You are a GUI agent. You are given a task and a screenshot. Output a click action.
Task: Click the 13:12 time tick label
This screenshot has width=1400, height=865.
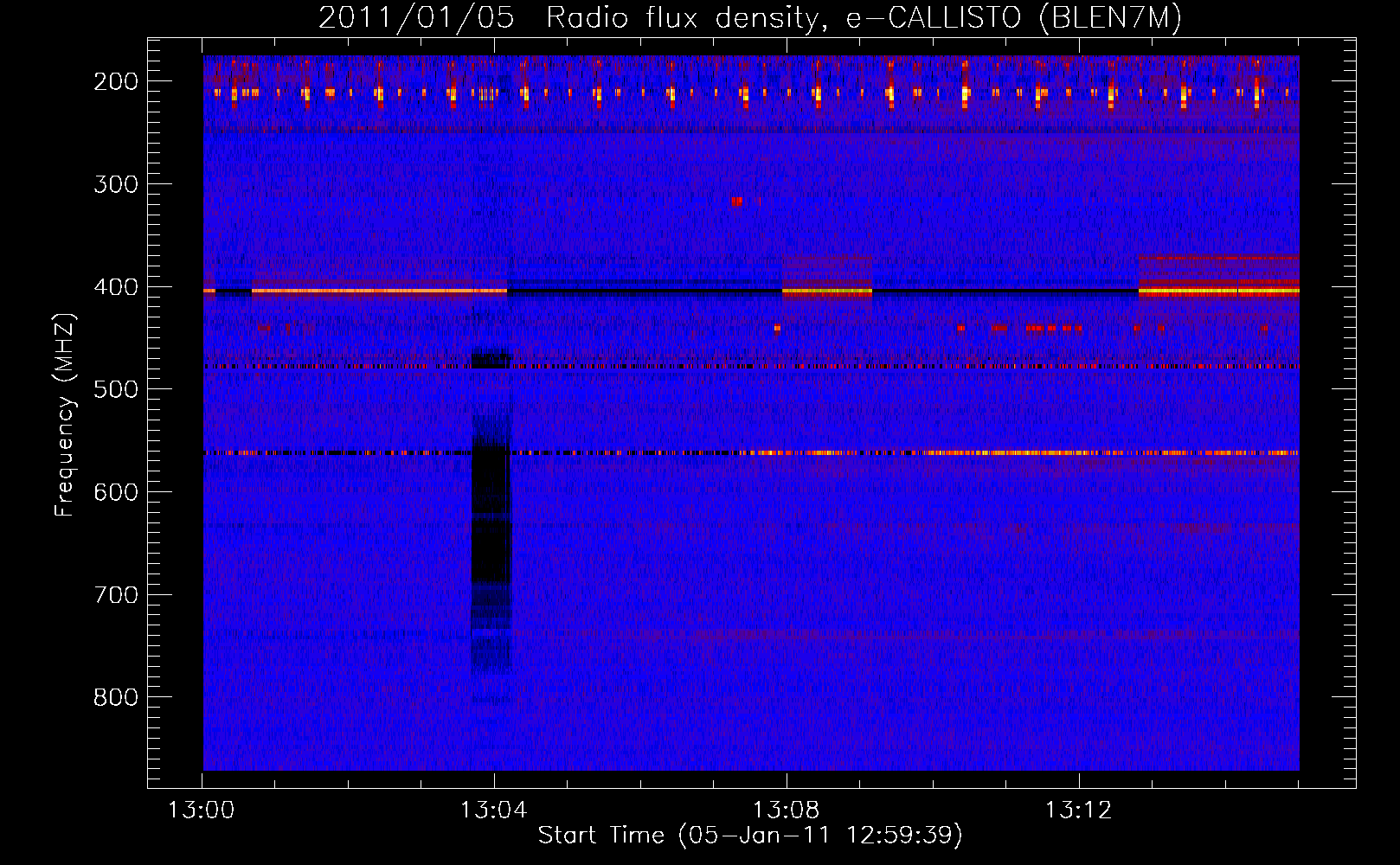1078,811
